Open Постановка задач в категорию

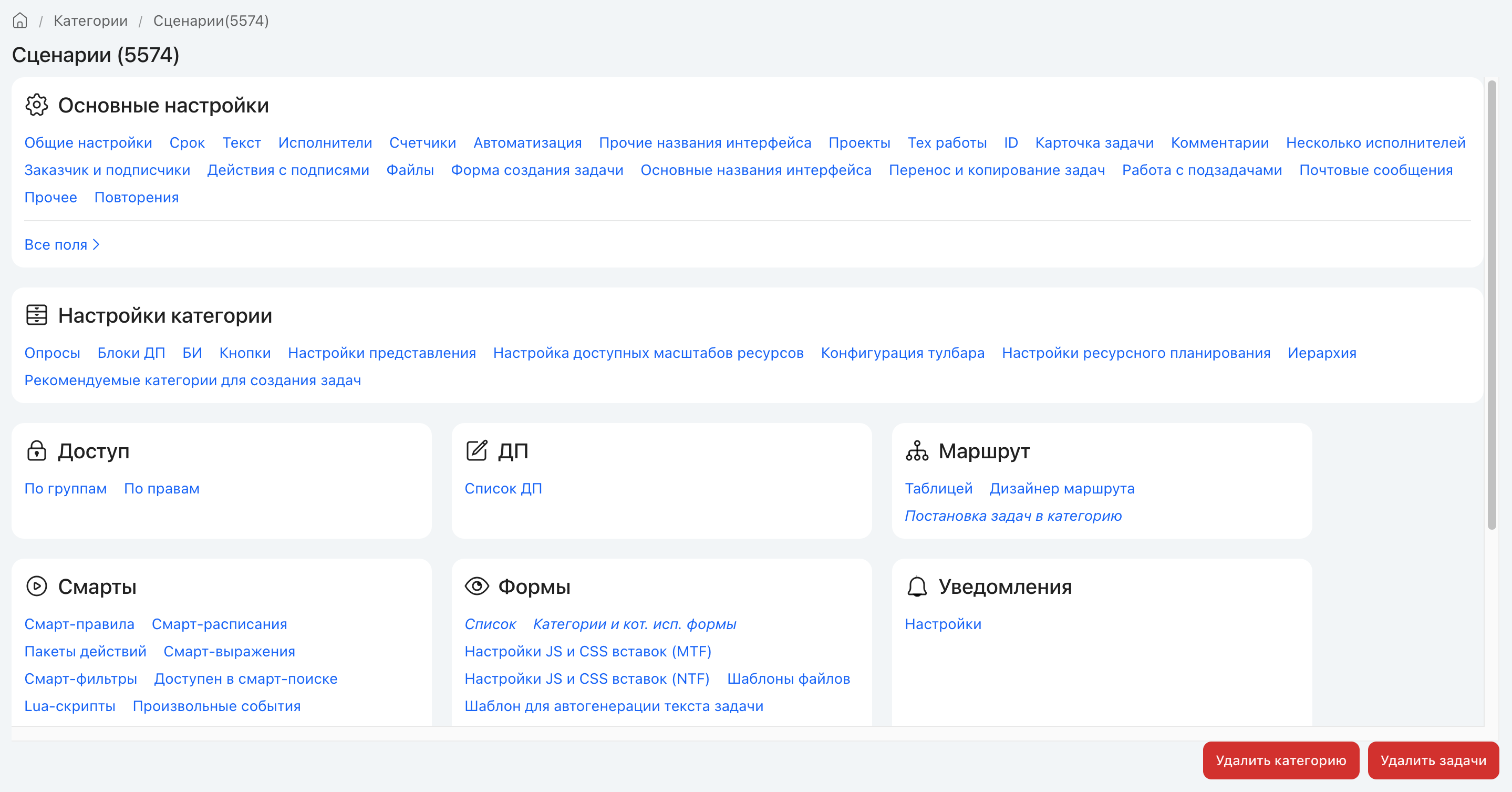tap(1013, 516)
